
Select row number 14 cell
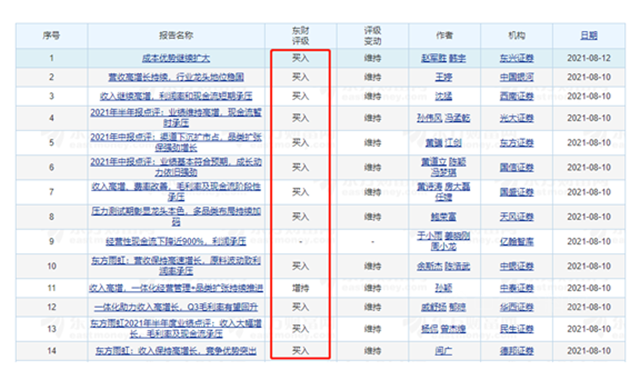[51, 351]
